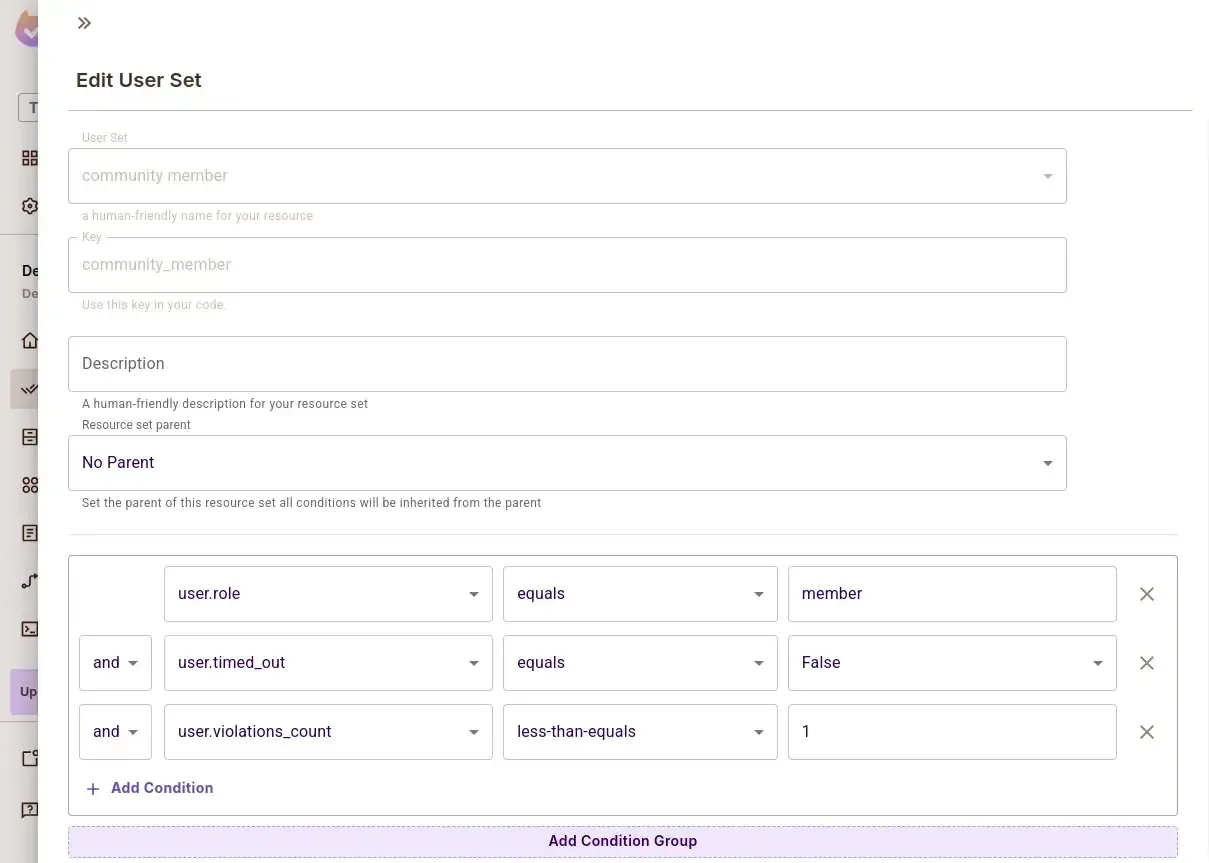Image resolution: width=1209 pixels, height=863 pixels.
Task: Click the Add Condition link
Action: (161, 788)
